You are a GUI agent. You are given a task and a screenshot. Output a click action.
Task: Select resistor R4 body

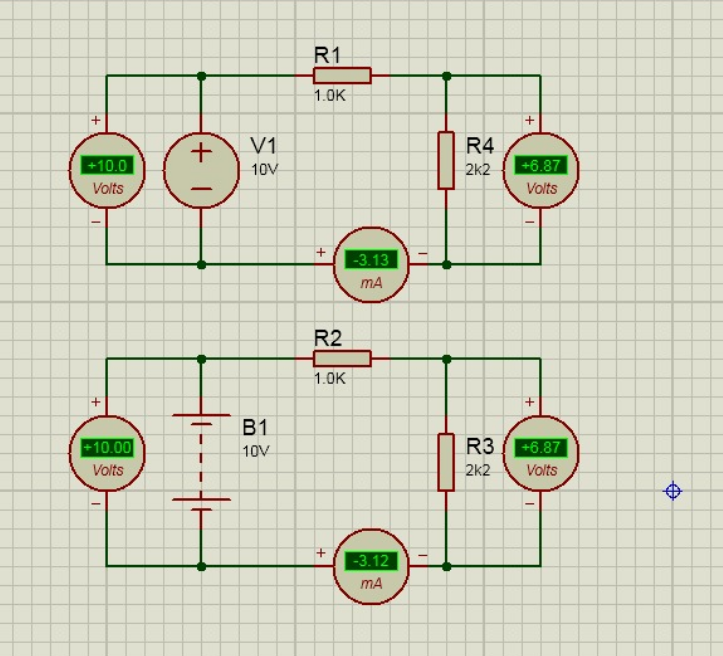(446, 160)
